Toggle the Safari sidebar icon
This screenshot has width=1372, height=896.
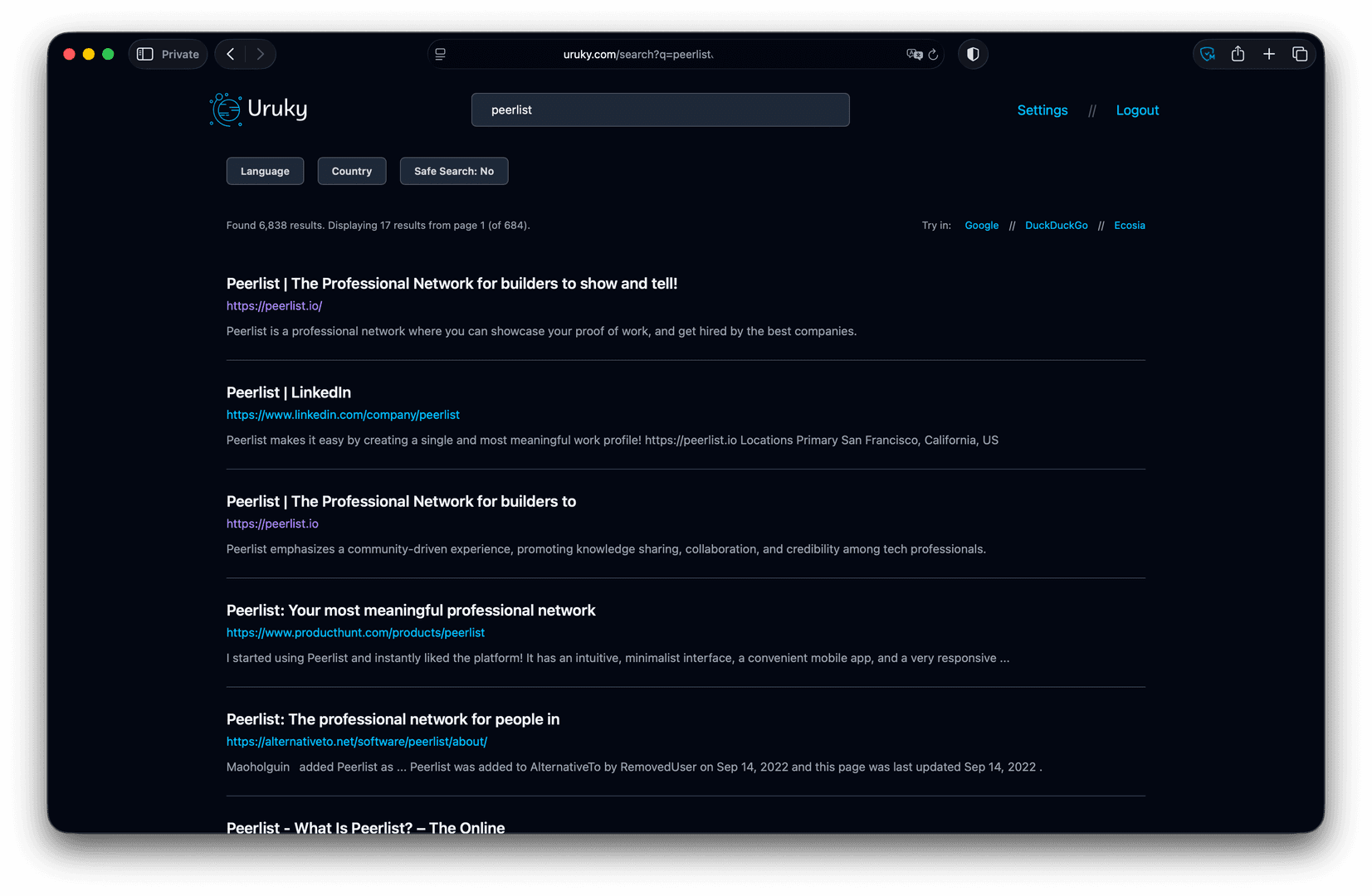[x=145, y=54]
